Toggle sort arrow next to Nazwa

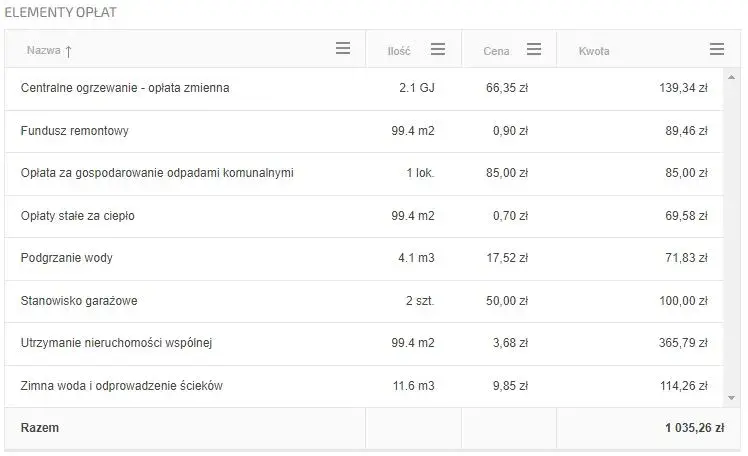click(x=68, y=51)
